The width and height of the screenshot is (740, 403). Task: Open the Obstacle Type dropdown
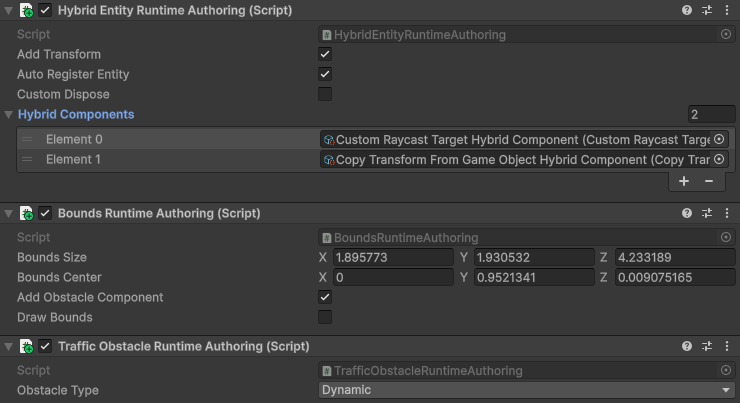526,390
